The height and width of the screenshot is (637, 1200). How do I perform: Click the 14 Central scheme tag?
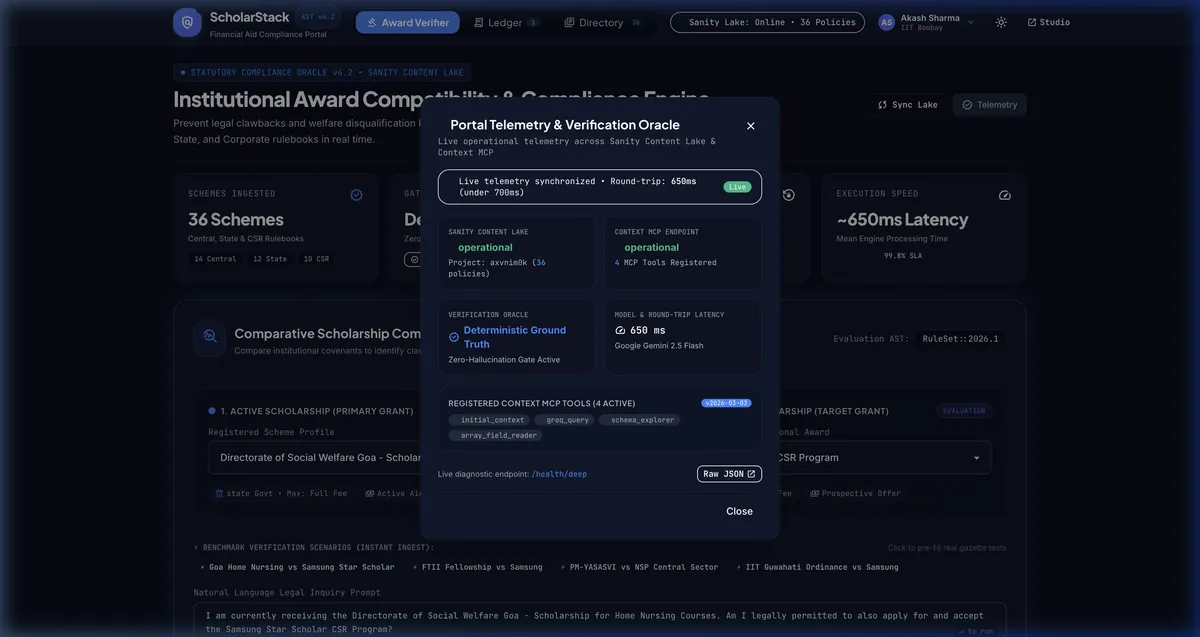point(215,259)
